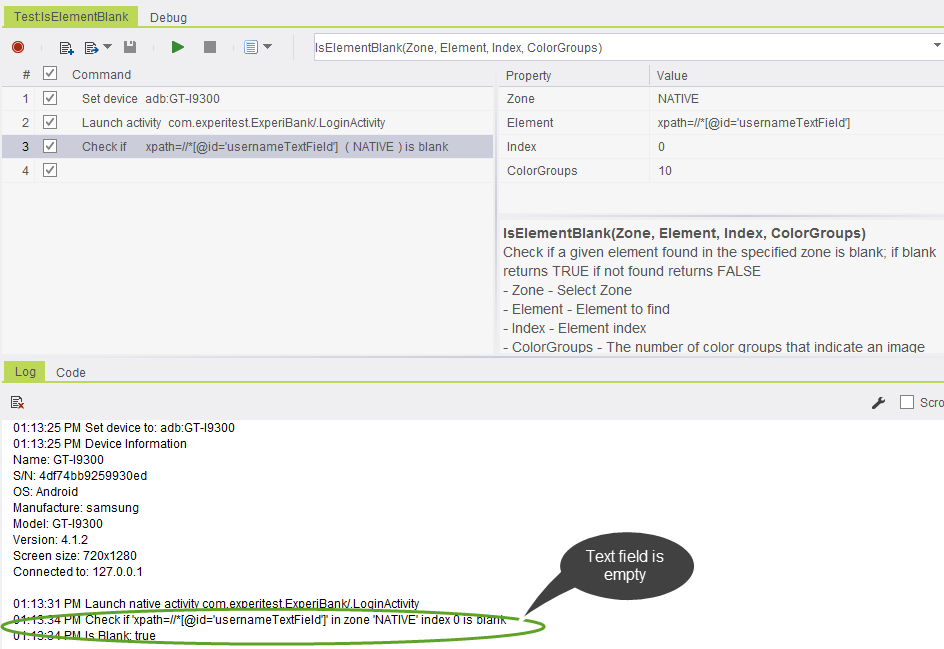Viewport: 944px width, 649px height.
Task: Toggle the header select-all commands checkbox
Action: pos(50,74)
